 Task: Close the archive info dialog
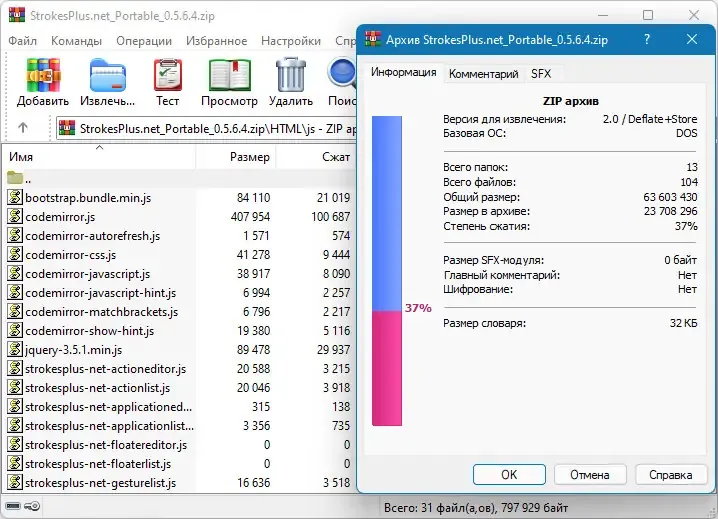(692, 39)
